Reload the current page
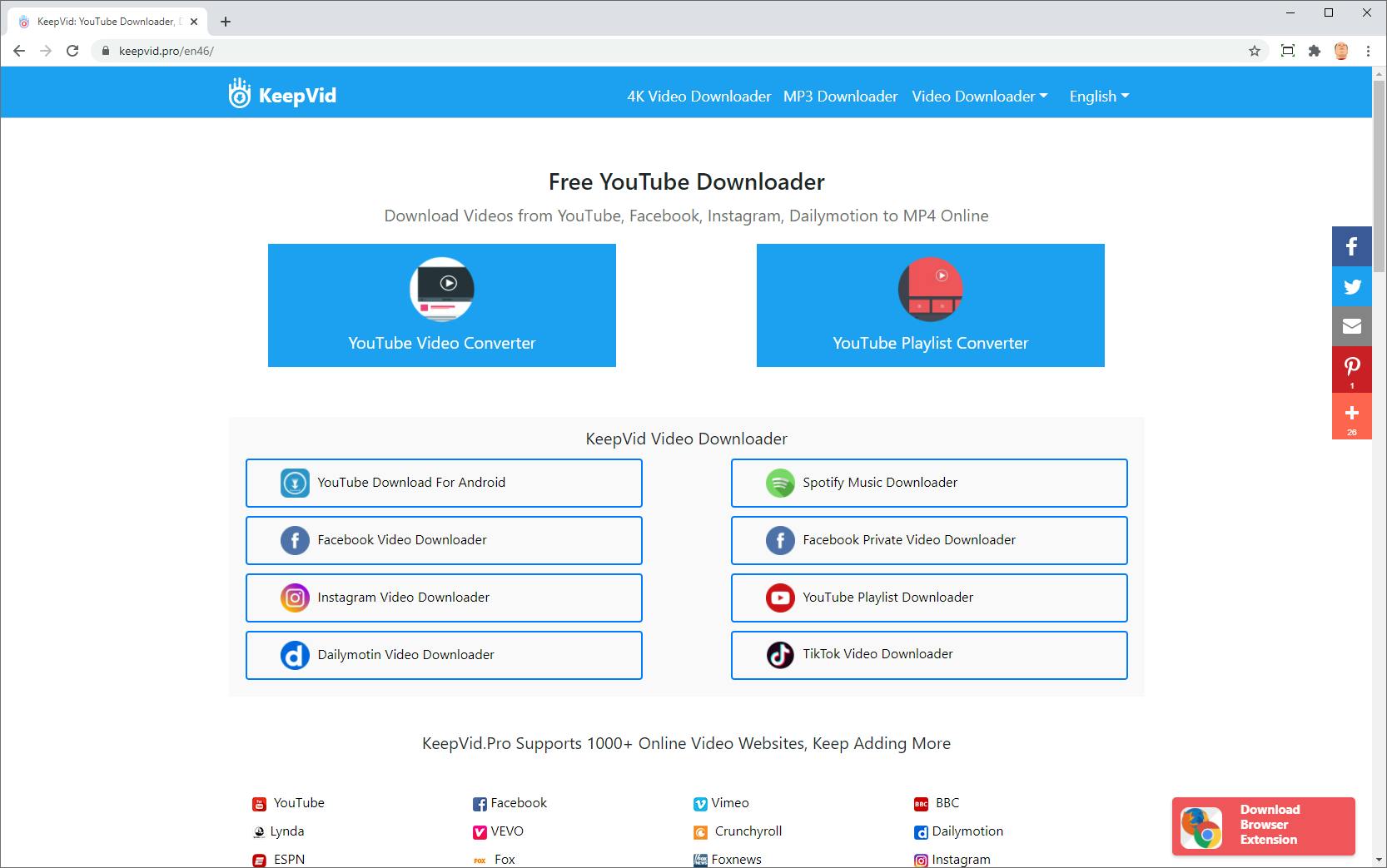Viewport: 1387px width, 868px height. 72,51
